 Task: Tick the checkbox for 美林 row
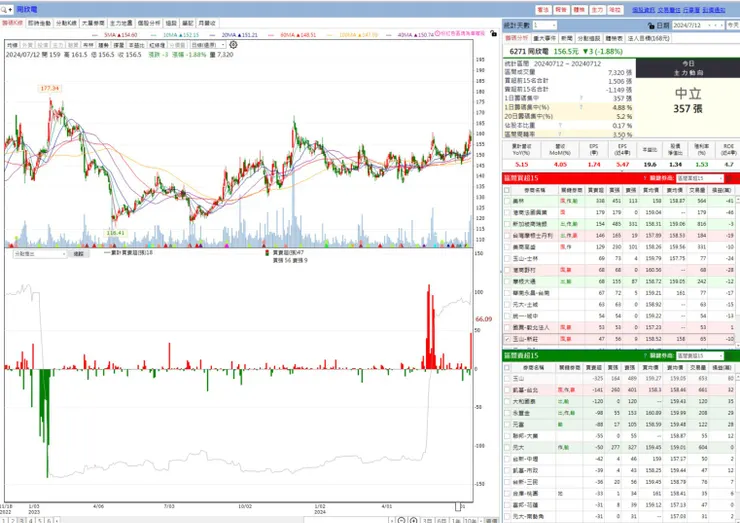(507, 201)
